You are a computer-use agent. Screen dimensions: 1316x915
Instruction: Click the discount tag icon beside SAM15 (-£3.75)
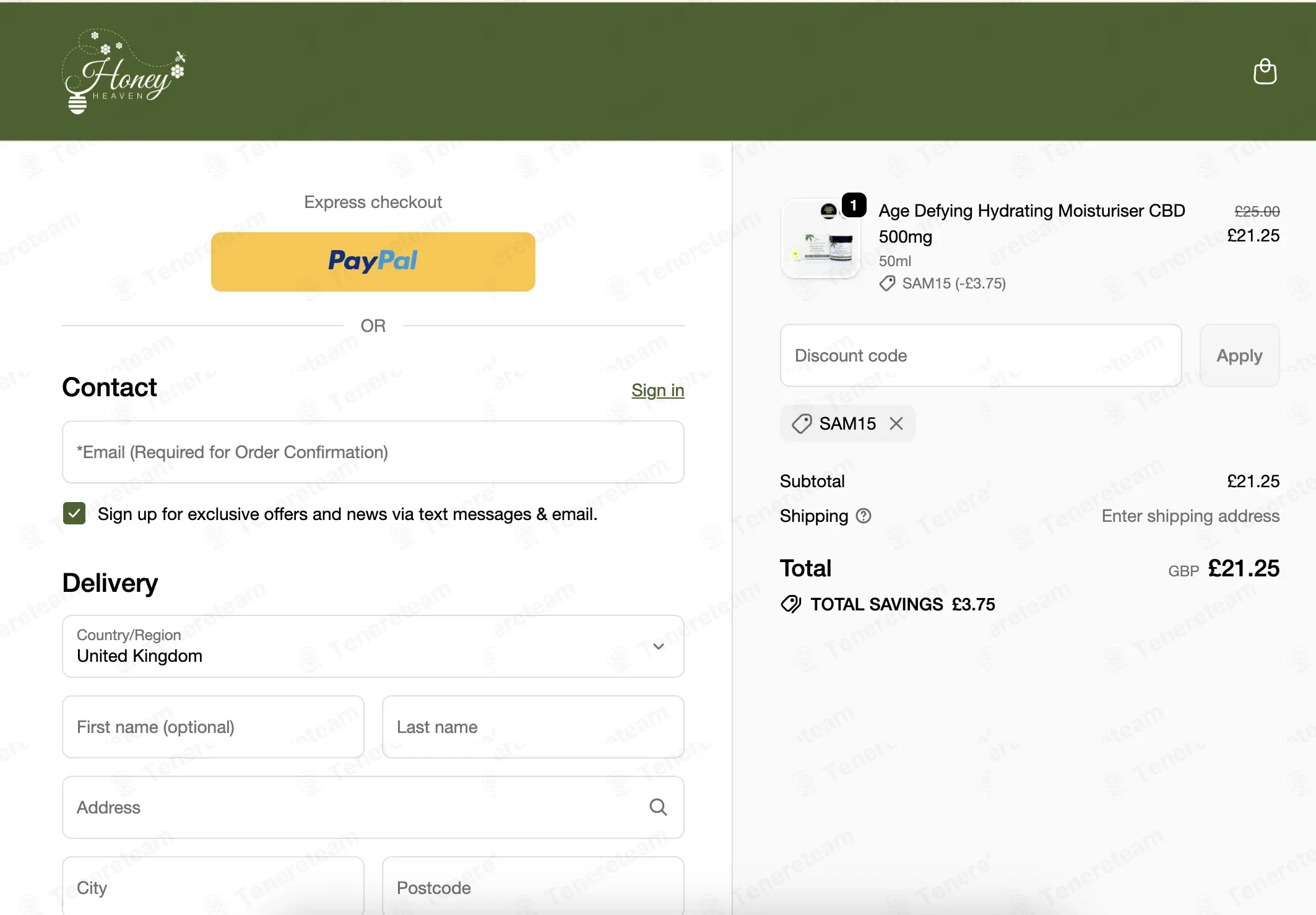coord(887,284)
